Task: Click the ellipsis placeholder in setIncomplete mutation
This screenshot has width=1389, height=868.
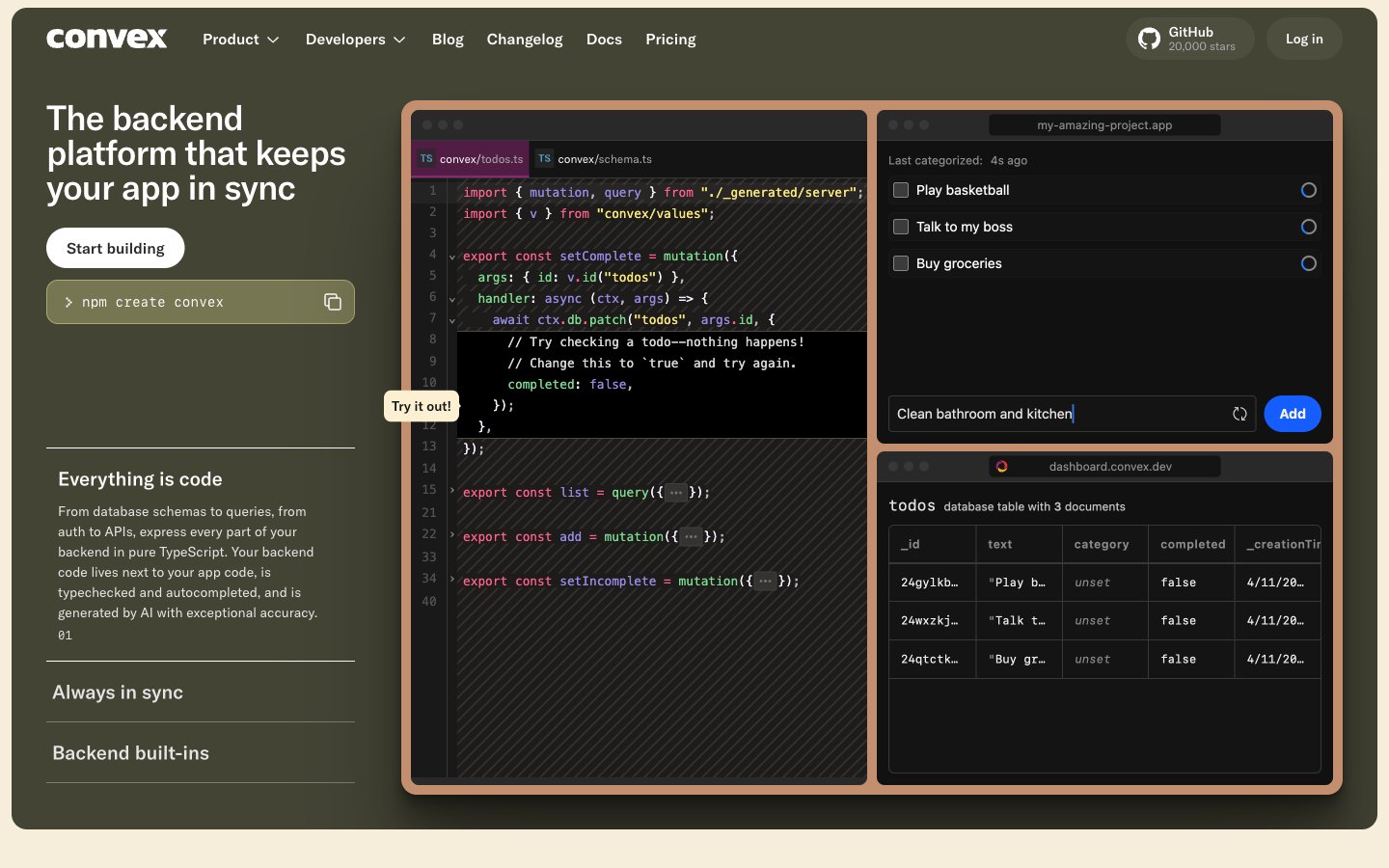Action: point(765,582)
